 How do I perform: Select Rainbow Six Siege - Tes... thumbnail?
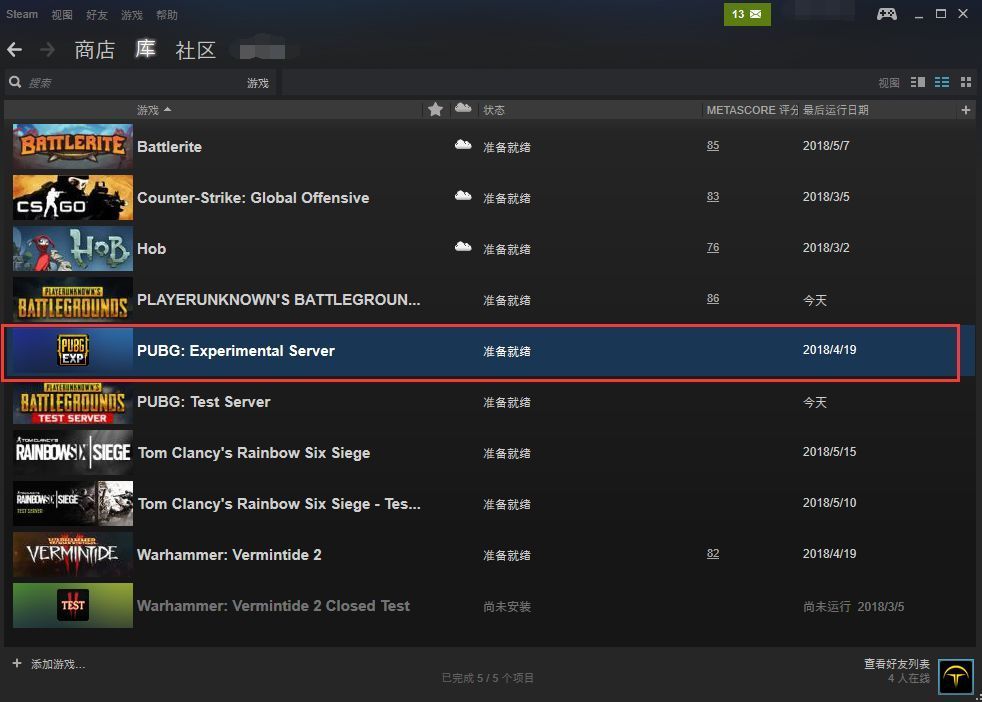tap(73, 503)
